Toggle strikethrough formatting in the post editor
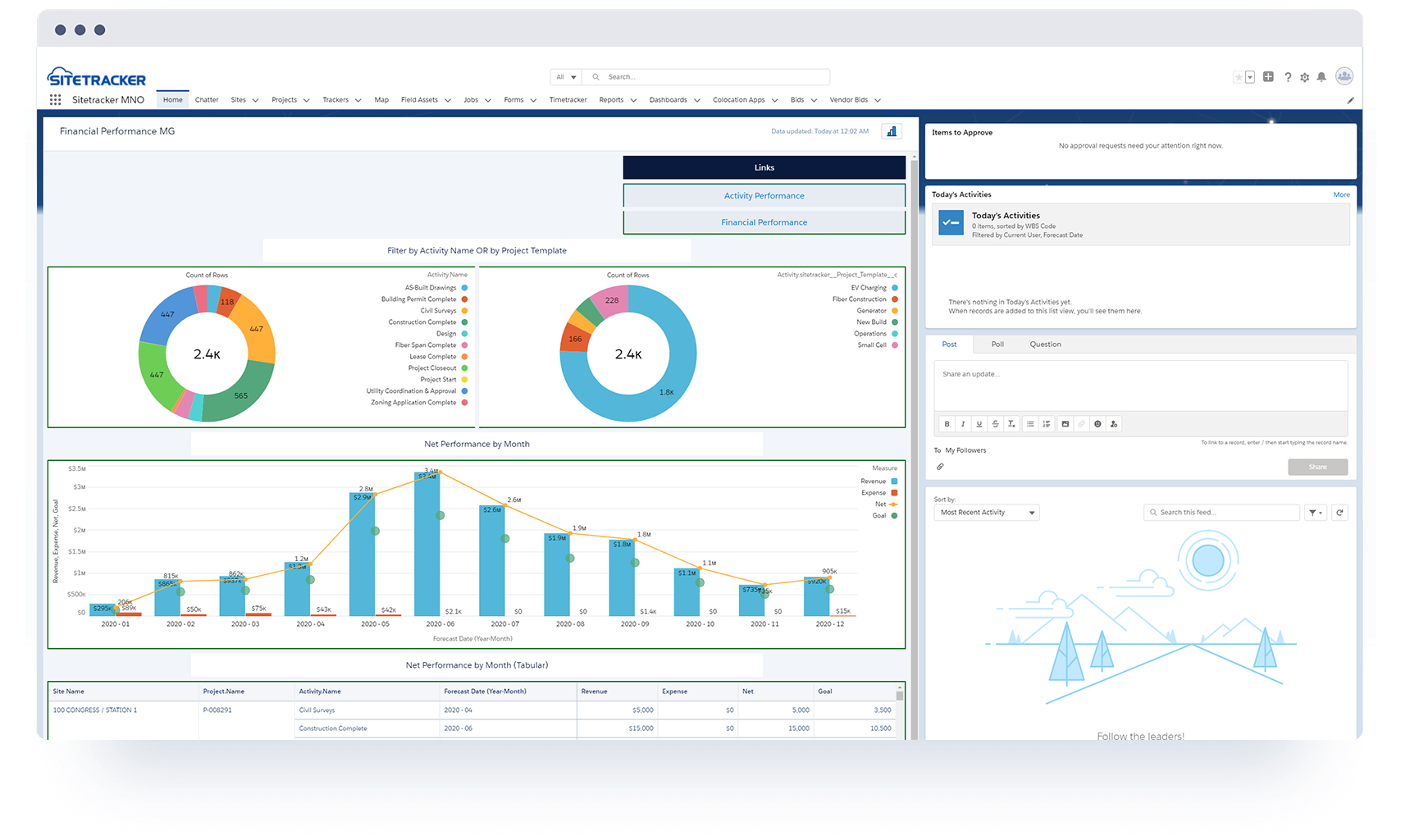 (x=995, y=424)
